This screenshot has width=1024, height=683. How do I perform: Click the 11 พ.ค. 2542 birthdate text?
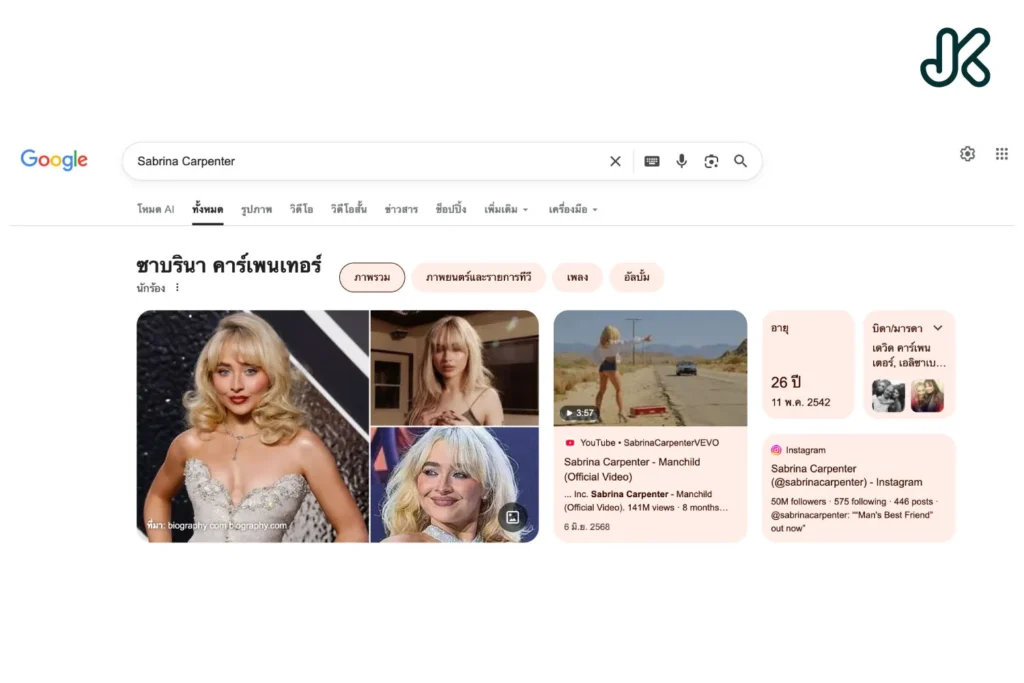(x=800, y=402)
